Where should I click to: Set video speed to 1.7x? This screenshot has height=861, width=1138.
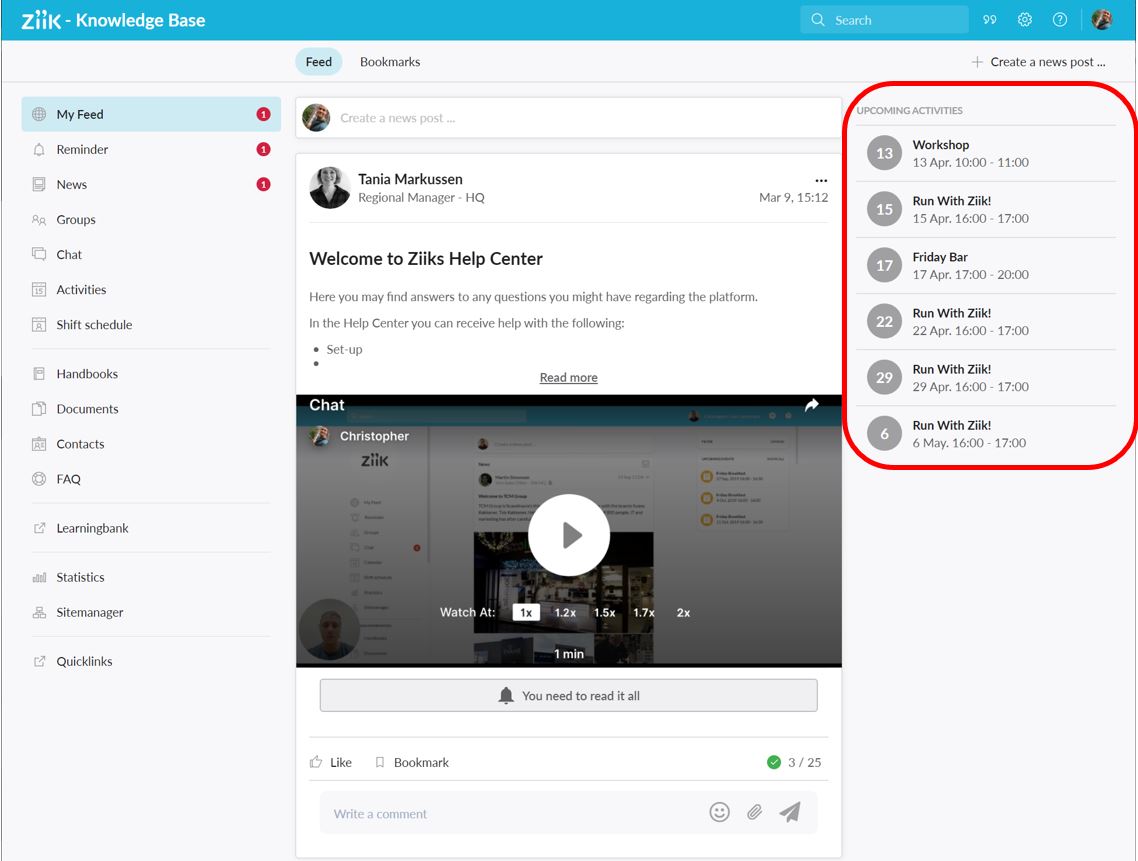(x=644, y=613)
